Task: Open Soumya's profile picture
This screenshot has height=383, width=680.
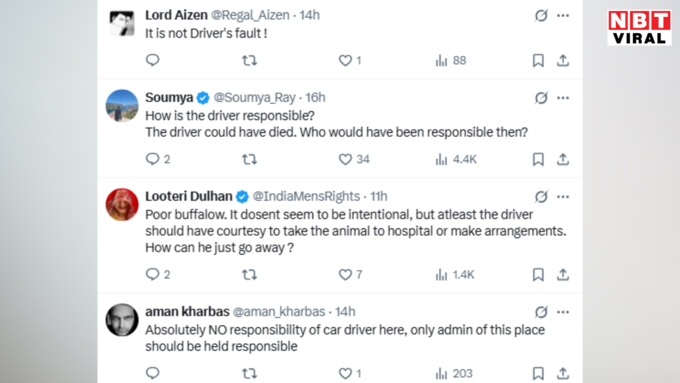Action: [122, 106]
